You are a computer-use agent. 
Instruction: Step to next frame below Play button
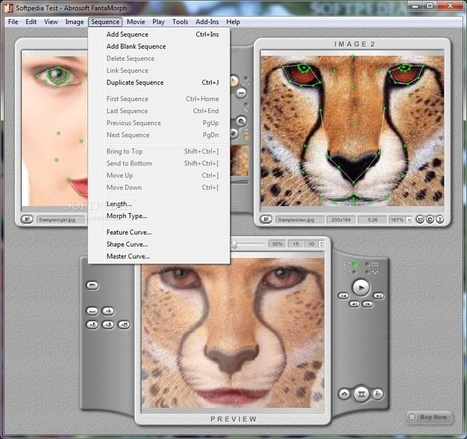click(x=368, y=304)
